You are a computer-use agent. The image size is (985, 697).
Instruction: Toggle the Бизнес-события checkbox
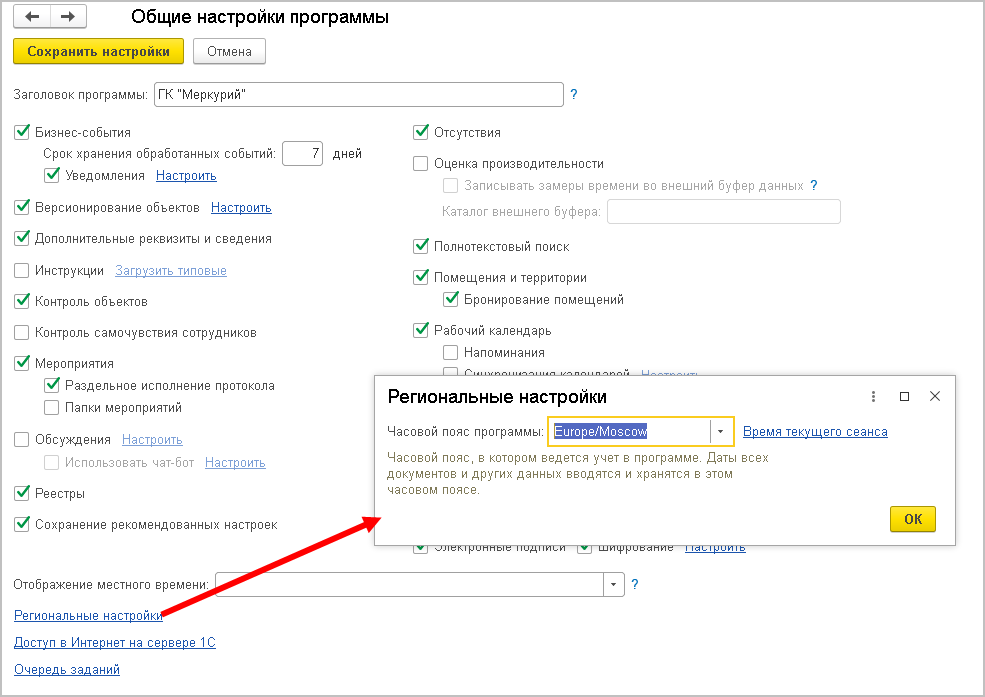click(22, 132)
